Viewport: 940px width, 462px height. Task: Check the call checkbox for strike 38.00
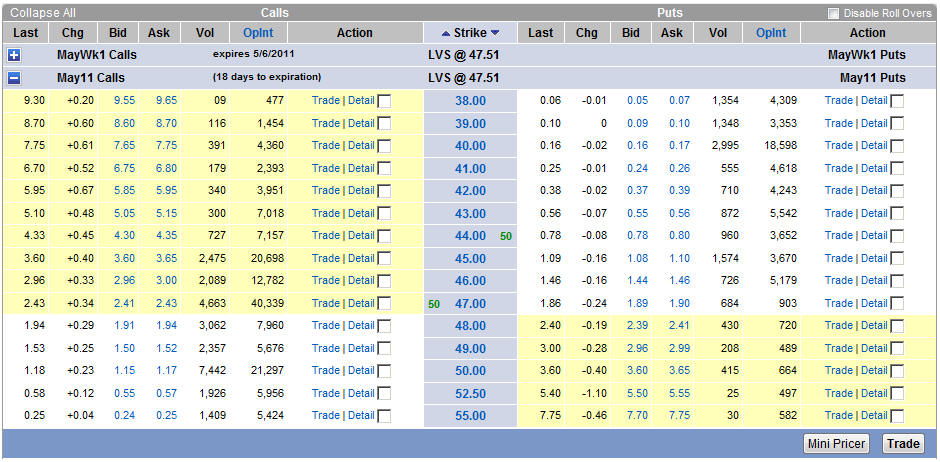pos(385,101)
